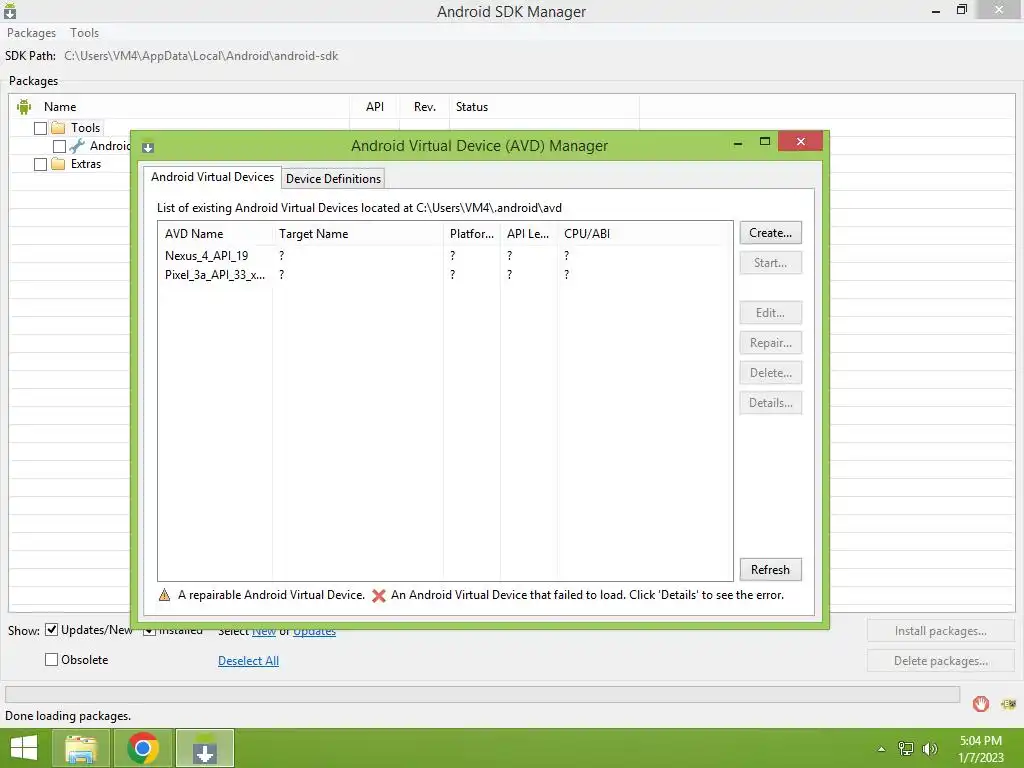Open the Packages menu

[31, 33]
